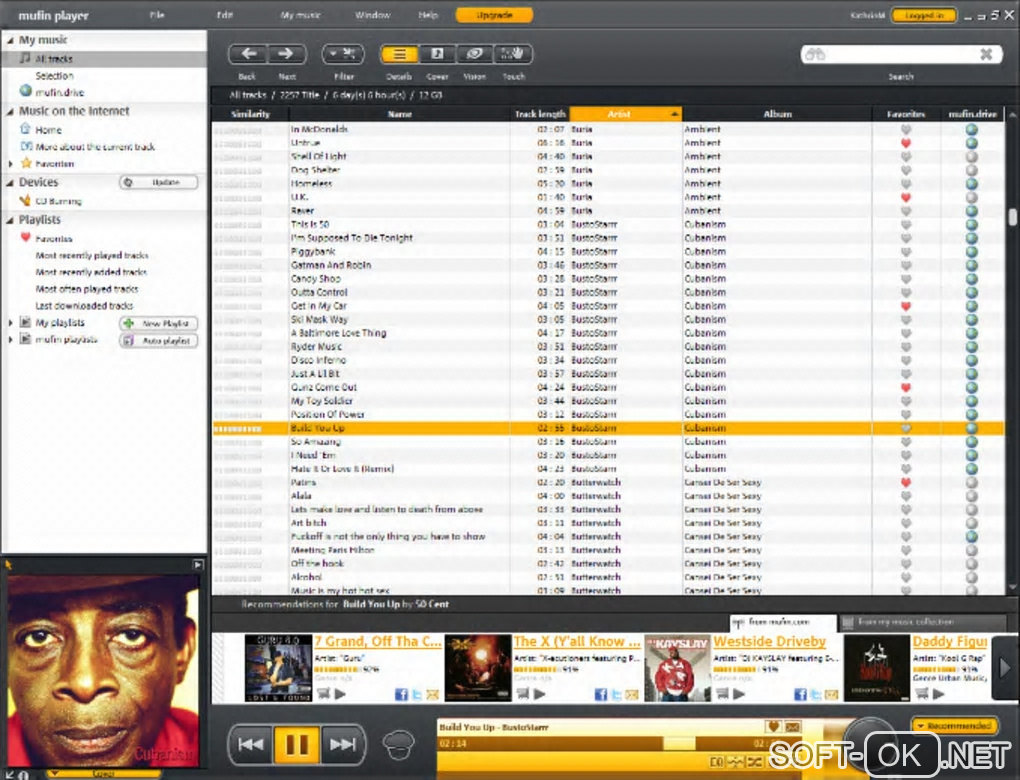Switch to the from mufin.com tab

[x=783, y=623]
